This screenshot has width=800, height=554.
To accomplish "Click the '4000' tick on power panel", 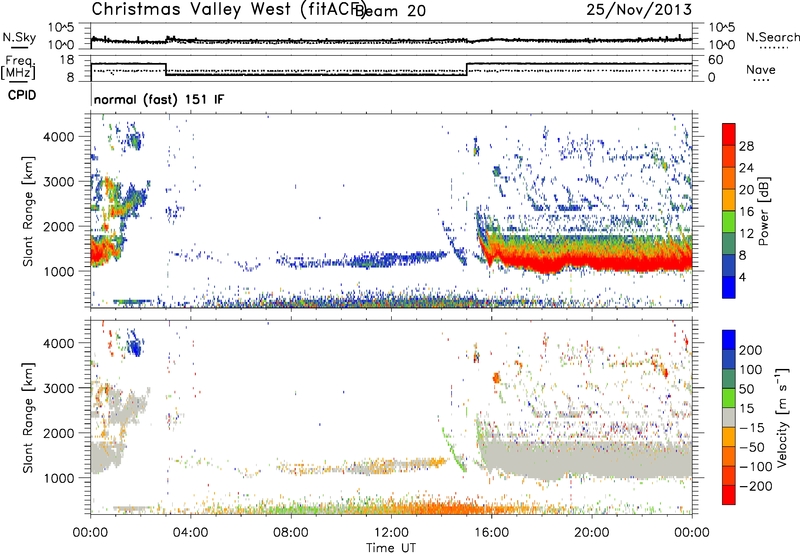I will [59, 137].
